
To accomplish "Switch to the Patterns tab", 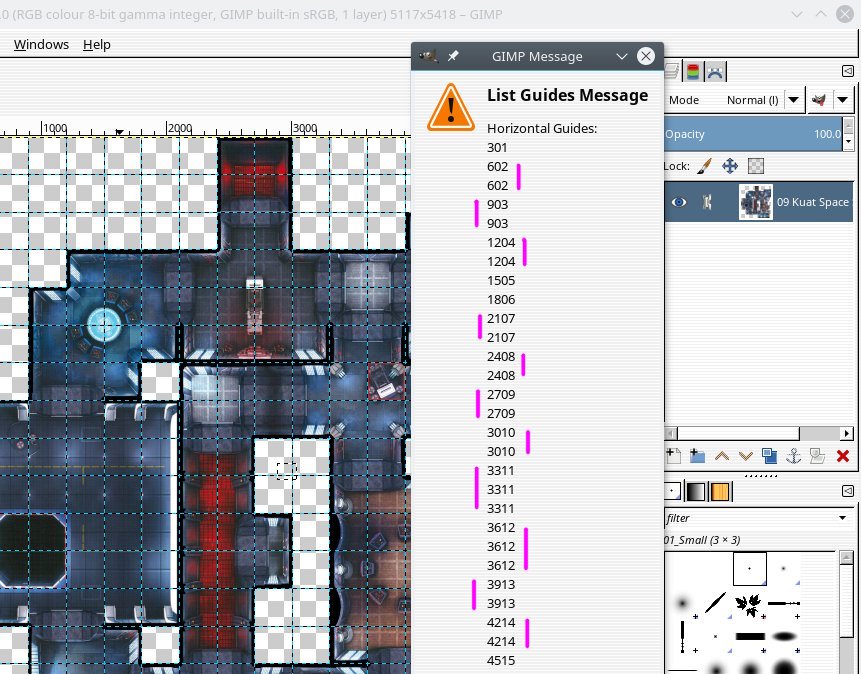I will (x=720, y=491).
